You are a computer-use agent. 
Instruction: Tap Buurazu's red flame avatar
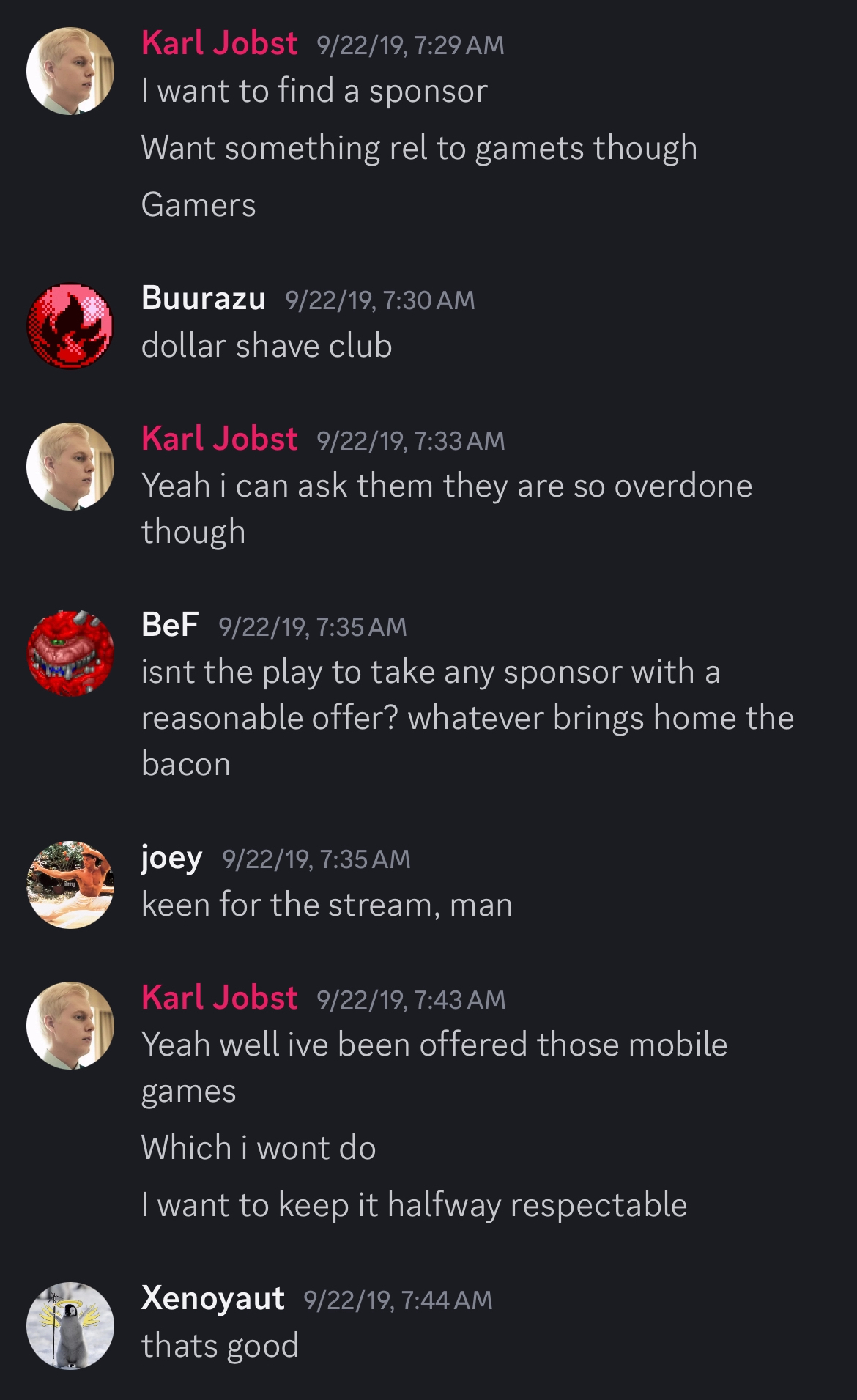[70, 326]
